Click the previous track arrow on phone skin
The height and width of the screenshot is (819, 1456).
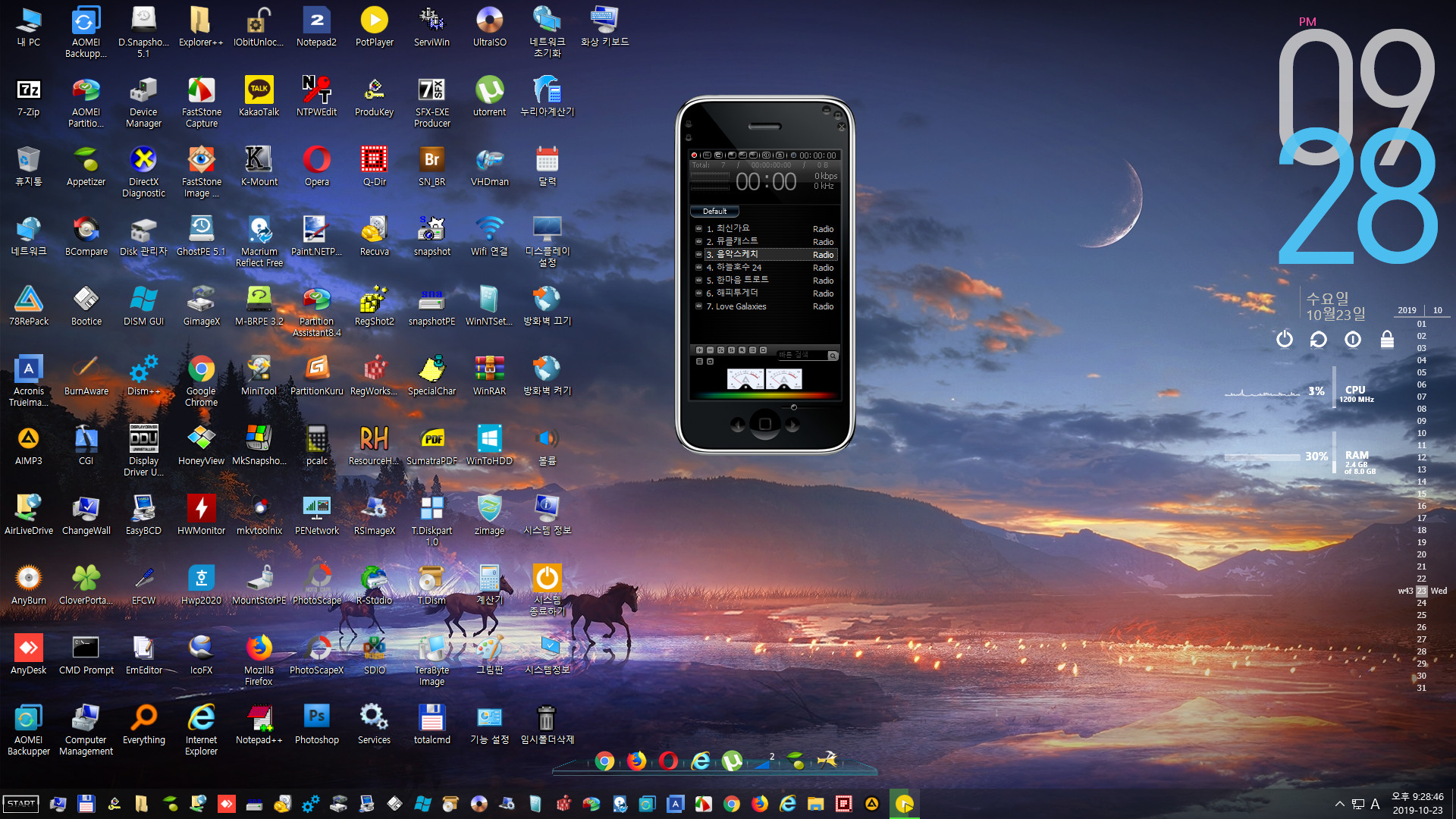click(737, 425)
